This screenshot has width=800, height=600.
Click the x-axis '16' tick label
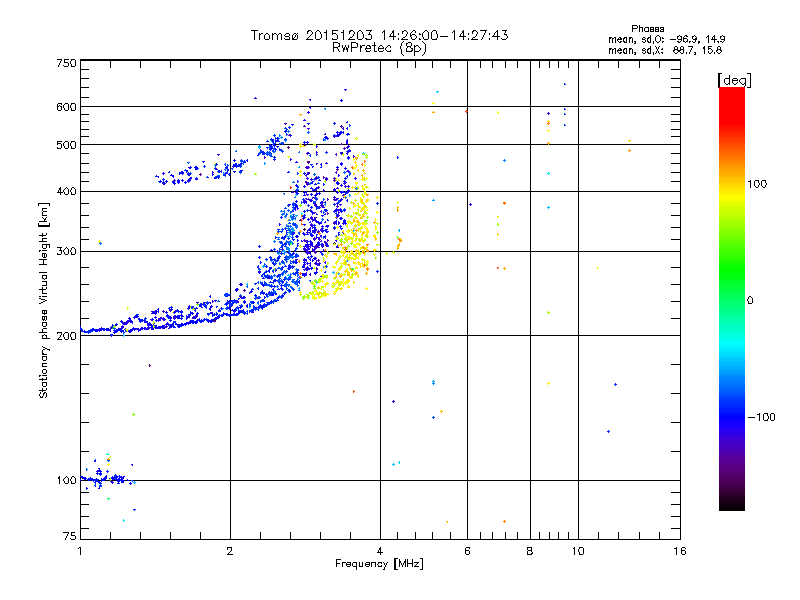tap(680, 551)
